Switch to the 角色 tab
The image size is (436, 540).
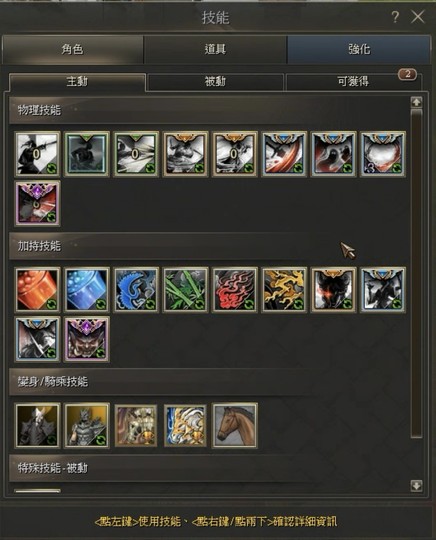(x=73, y=49)
